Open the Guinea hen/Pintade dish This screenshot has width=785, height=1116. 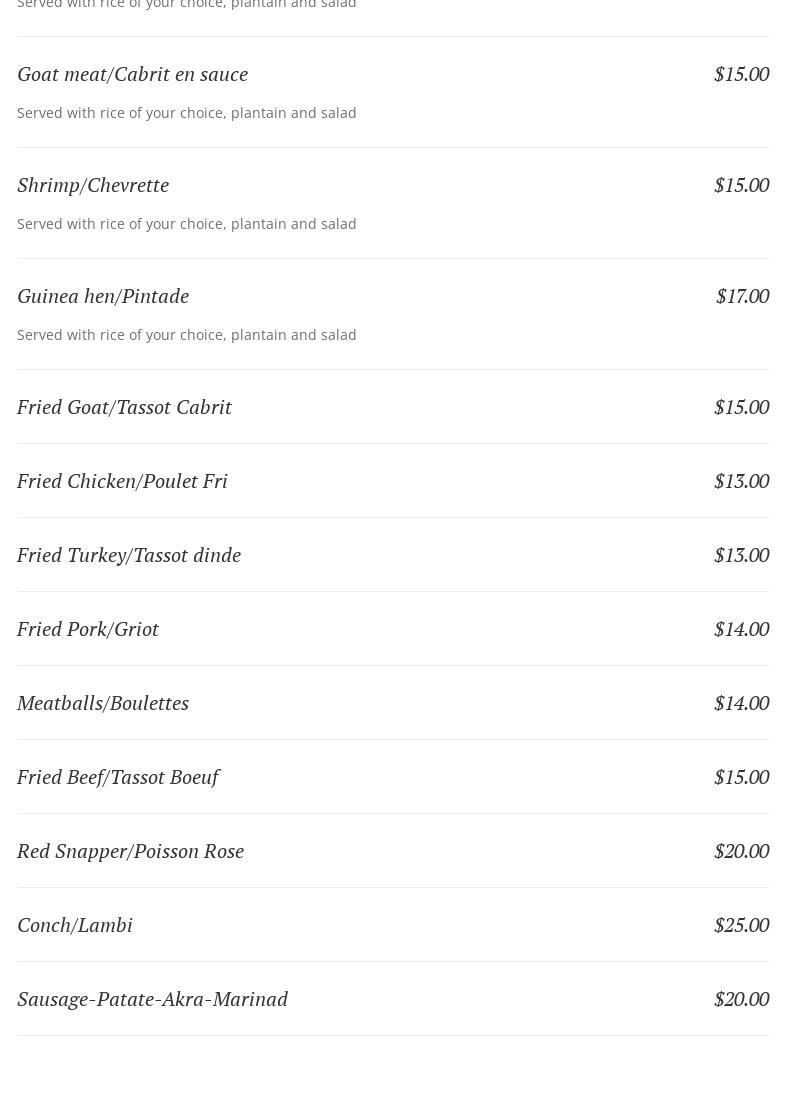click(x=103, y=296)
